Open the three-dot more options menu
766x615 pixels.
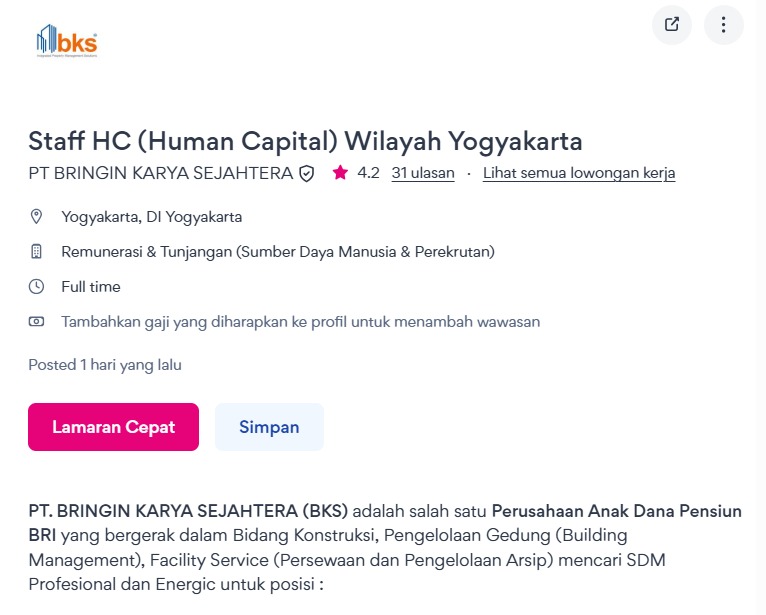(723, 25)
